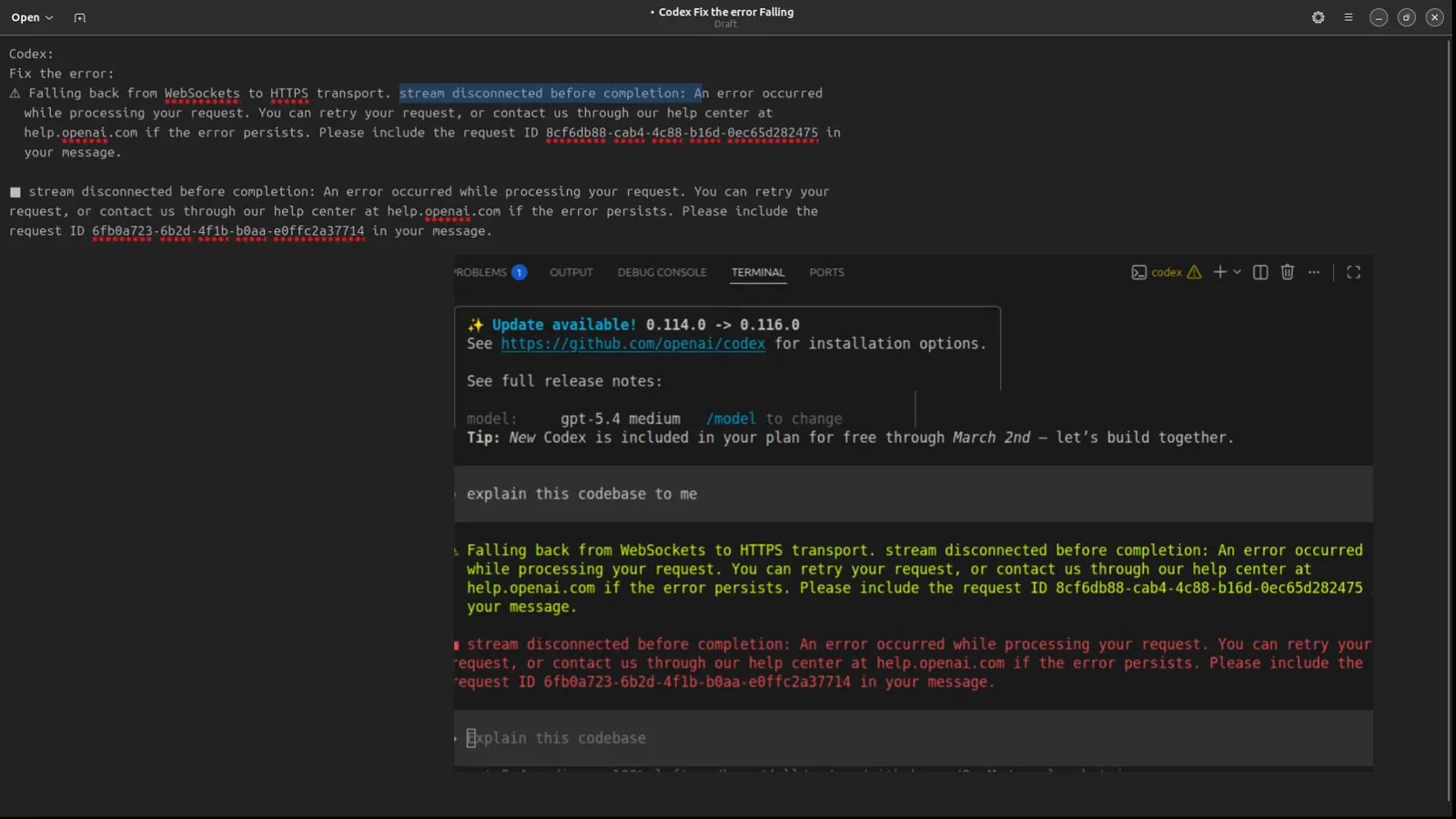Screen dimensions: 1456x819
Task: Click the request ID 8cf6db88 in the document
Action: point(682,133)
